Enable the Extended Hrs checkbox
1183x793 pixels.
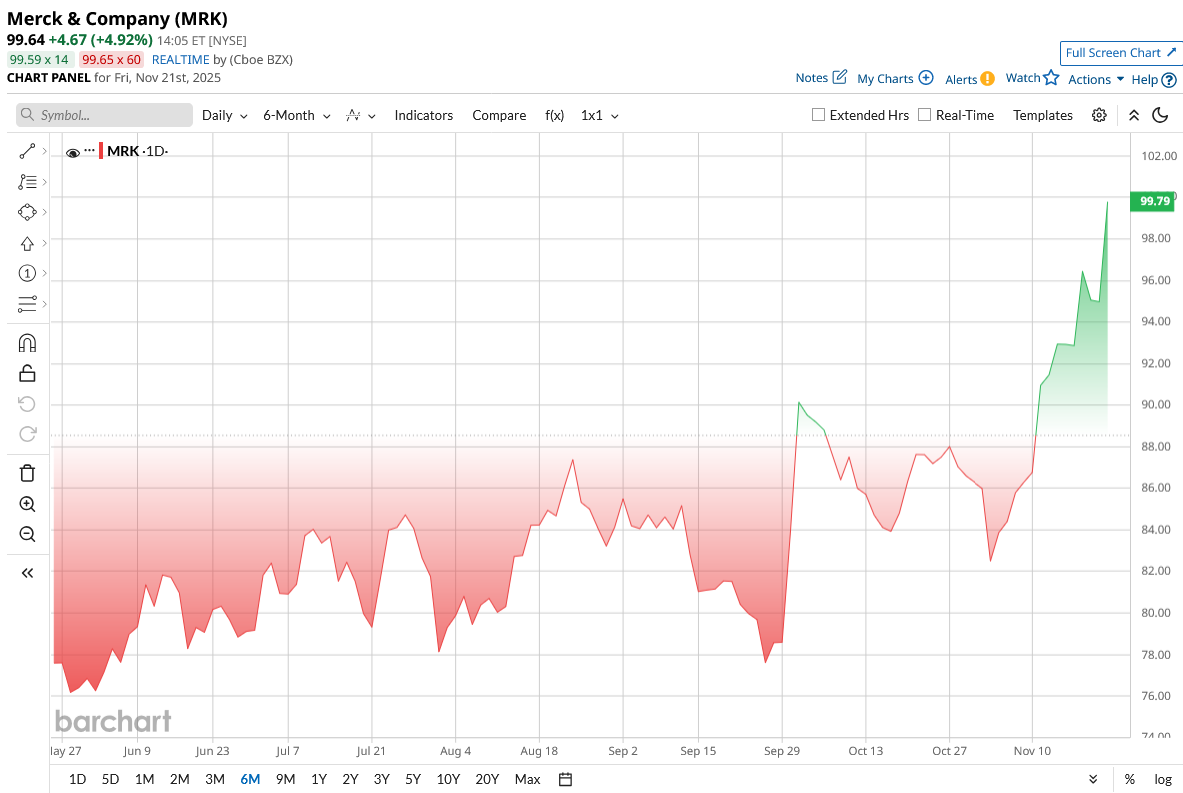pos(818,115)
